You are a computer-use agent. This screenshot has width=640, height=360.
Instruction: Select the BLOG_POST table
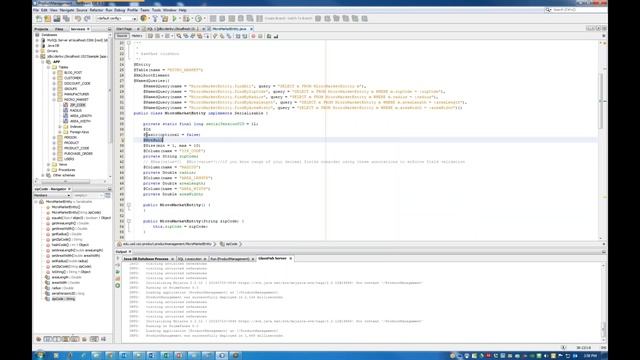73,73
